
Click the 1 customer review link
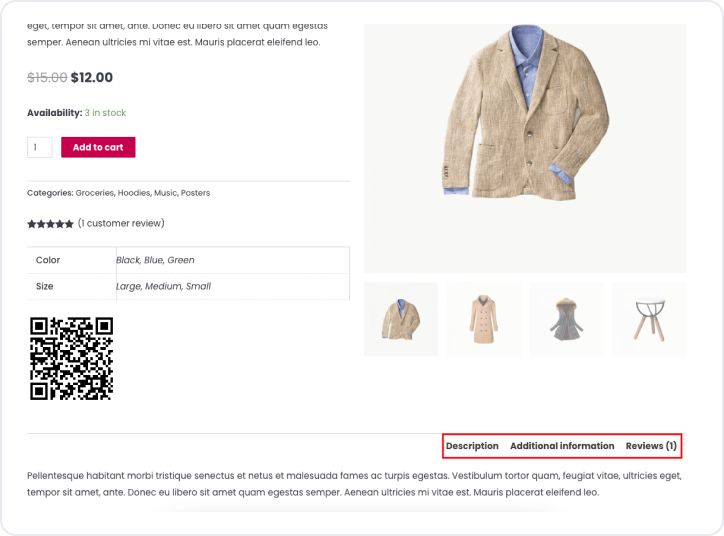coord(121,223)
